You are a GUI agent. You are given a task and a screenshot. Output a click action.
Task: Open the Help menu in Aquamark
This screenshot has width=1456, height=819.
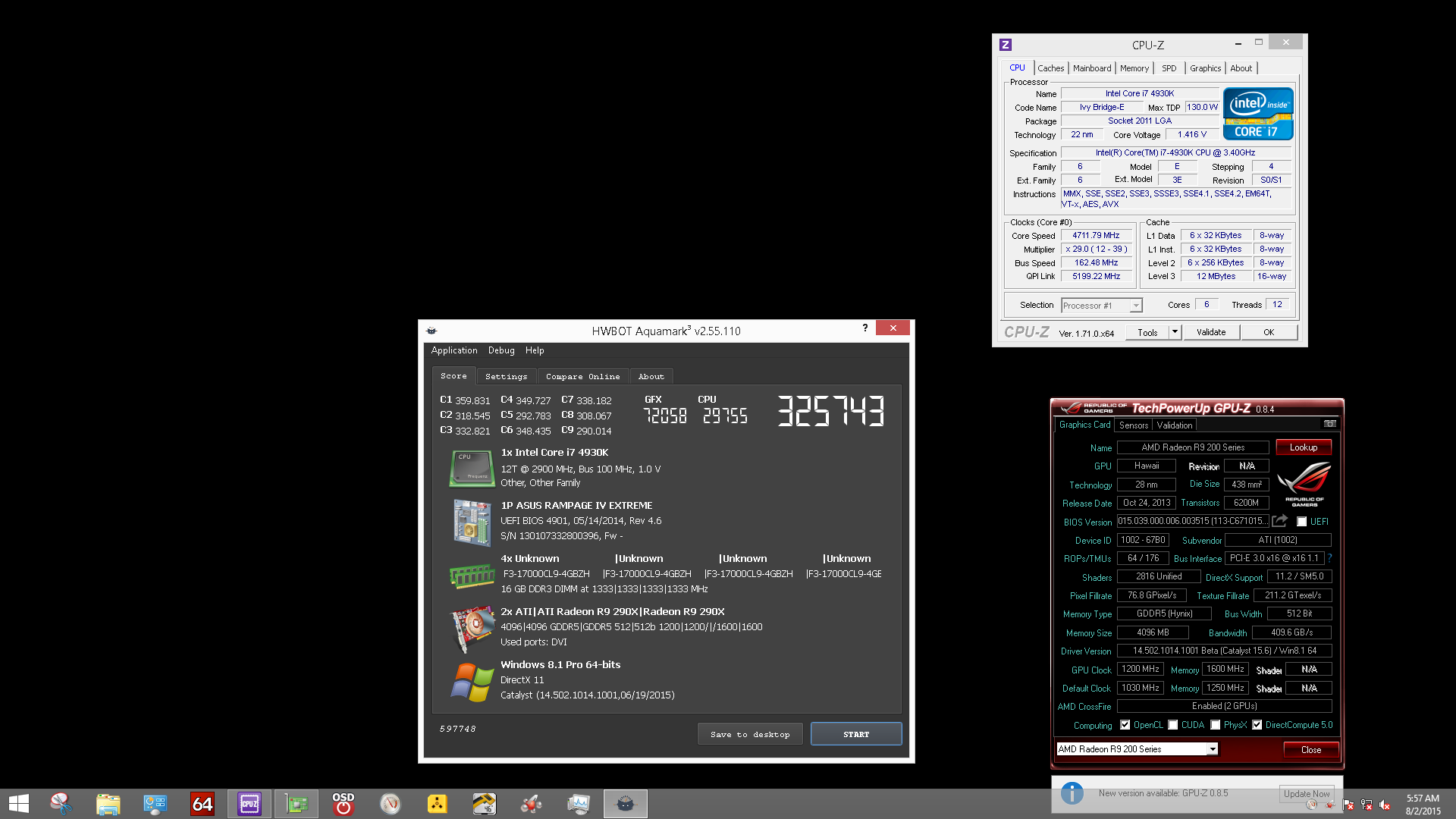(x=535, y=350)
